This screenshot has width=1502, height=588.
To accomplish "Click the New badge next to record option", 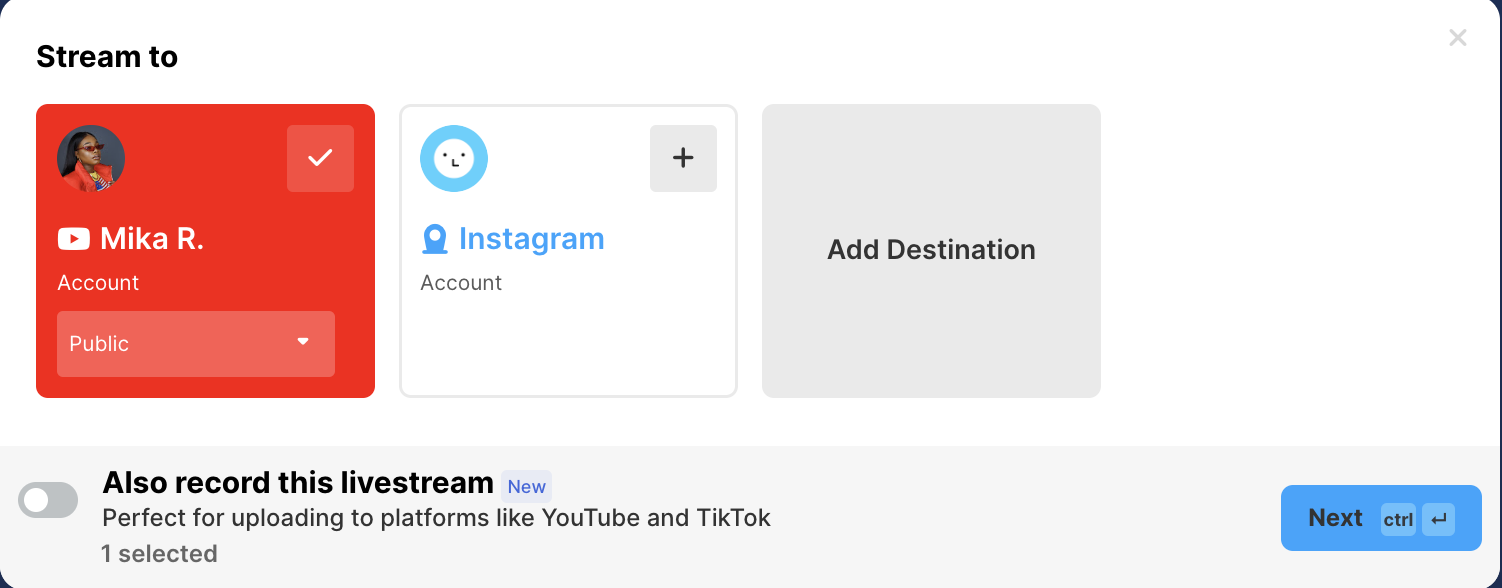I will click(x=526, y=486).
